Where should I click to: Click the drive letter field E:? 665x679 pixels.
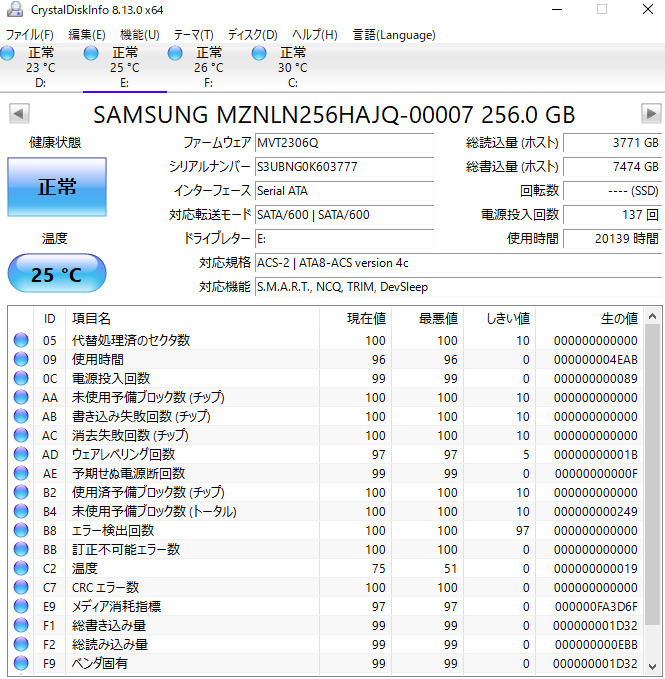point(344,239)
